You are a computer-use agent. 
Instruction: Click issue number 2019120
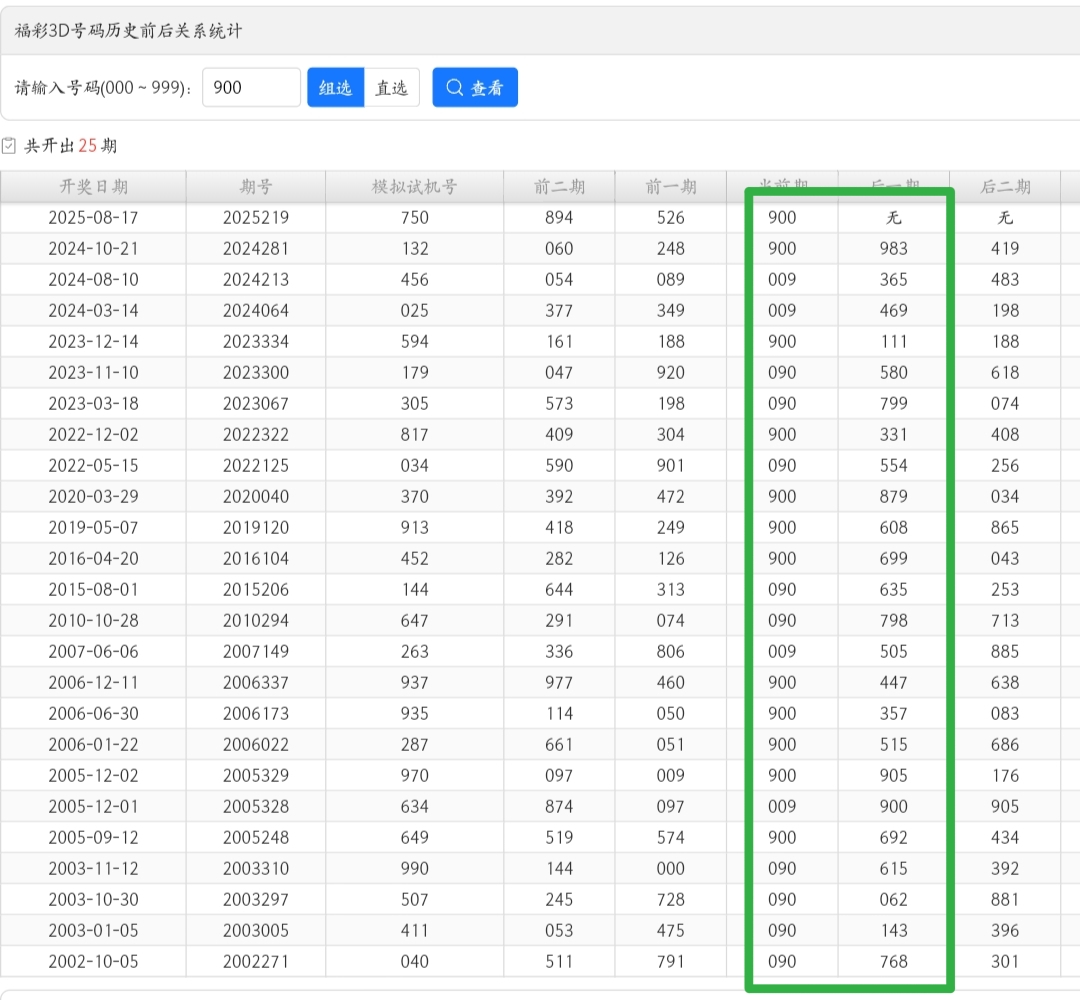tap(256, 528)
